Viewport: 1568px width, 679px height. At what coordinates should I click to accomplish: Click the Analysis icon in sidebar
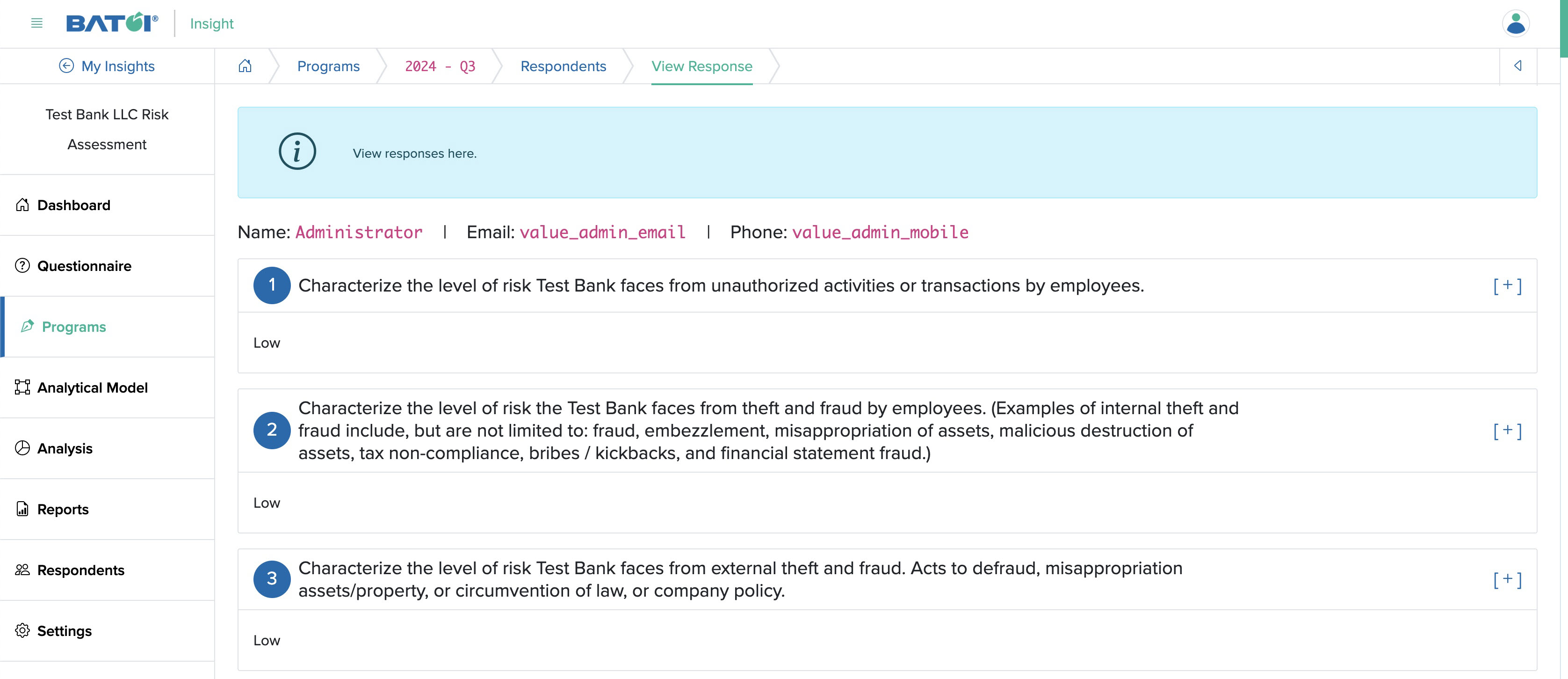22,447
